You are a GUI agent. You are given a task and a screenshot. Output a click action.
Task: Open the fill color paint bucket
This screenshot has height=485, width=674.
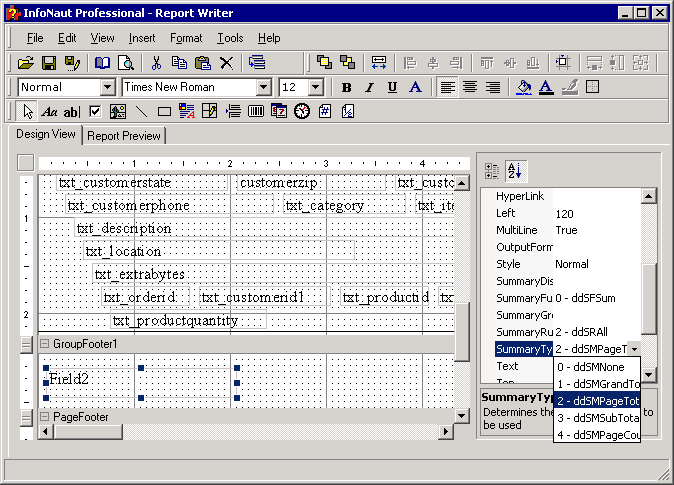coord(524,87)
